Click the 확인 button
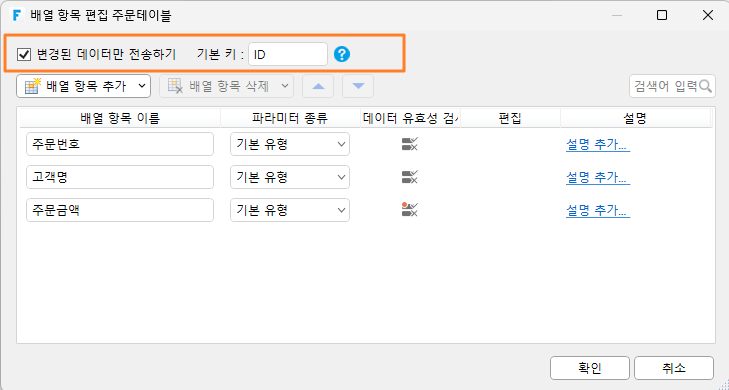This screenshot has height=390, width=729. 590,368
